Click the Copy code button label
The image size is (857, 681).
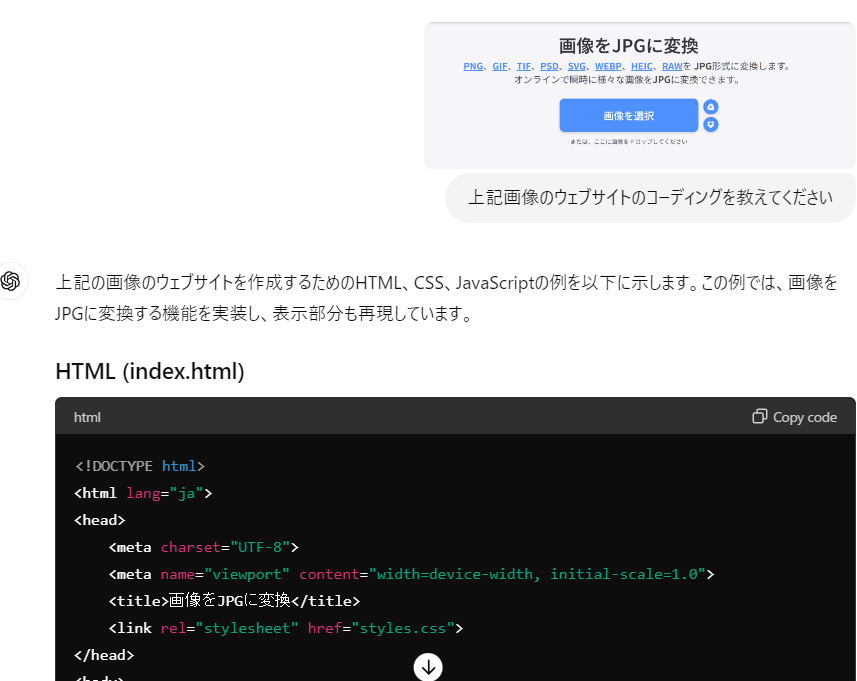tap(805, 417)
